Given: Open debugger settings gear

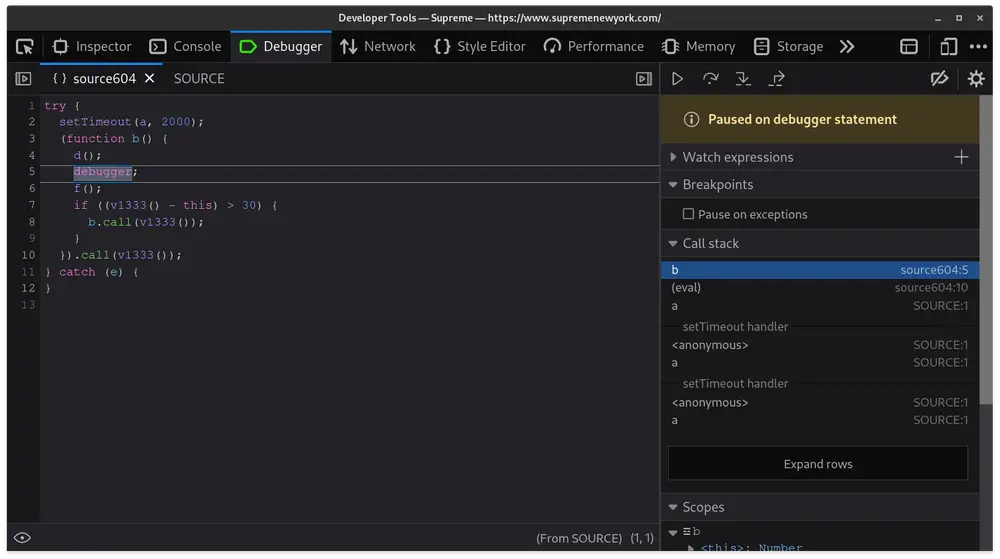Looking at the screenshot, I should pos(976,79).
